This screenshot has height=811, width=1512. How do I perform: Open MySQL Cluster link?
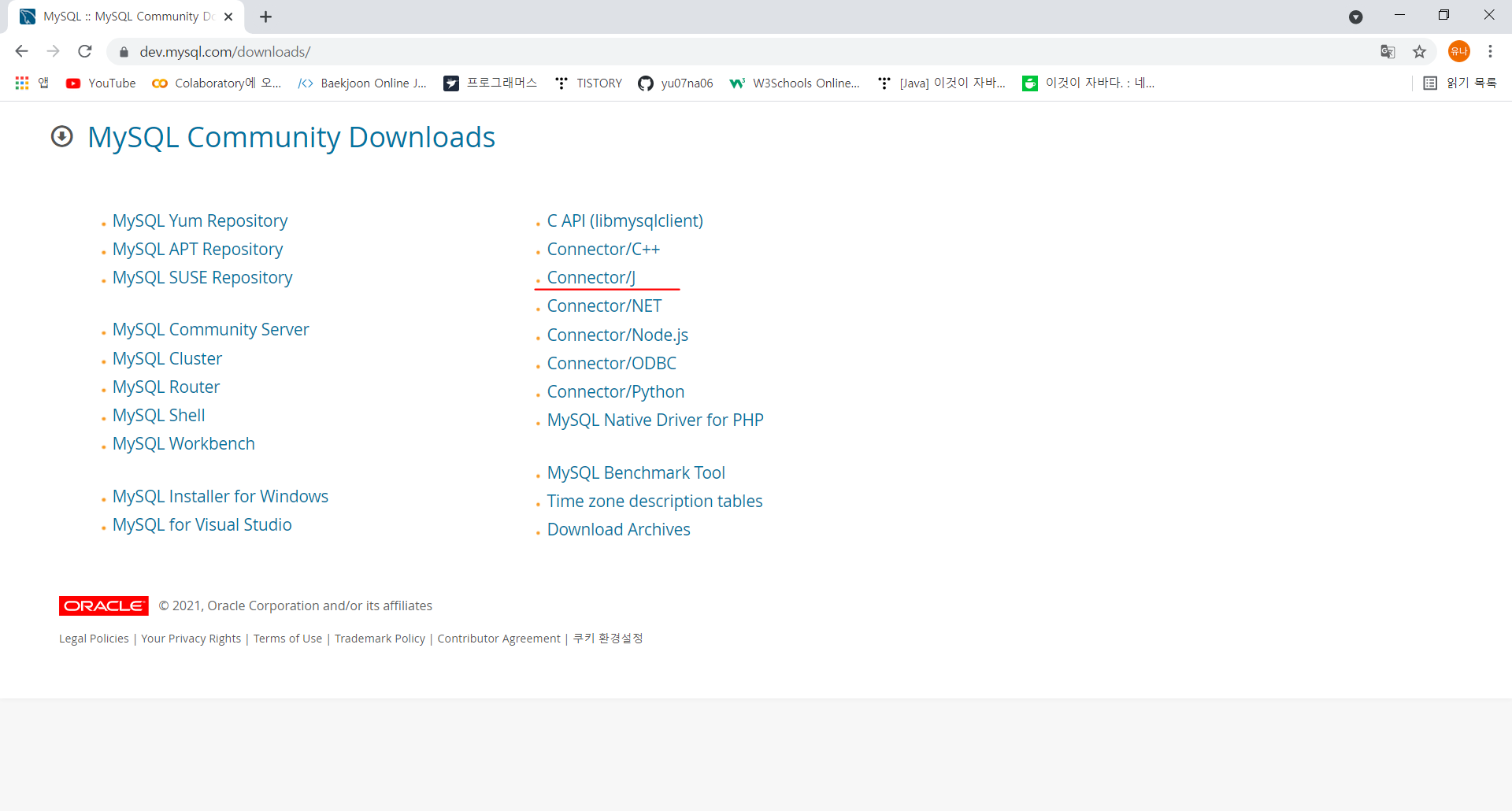point(167,358)
